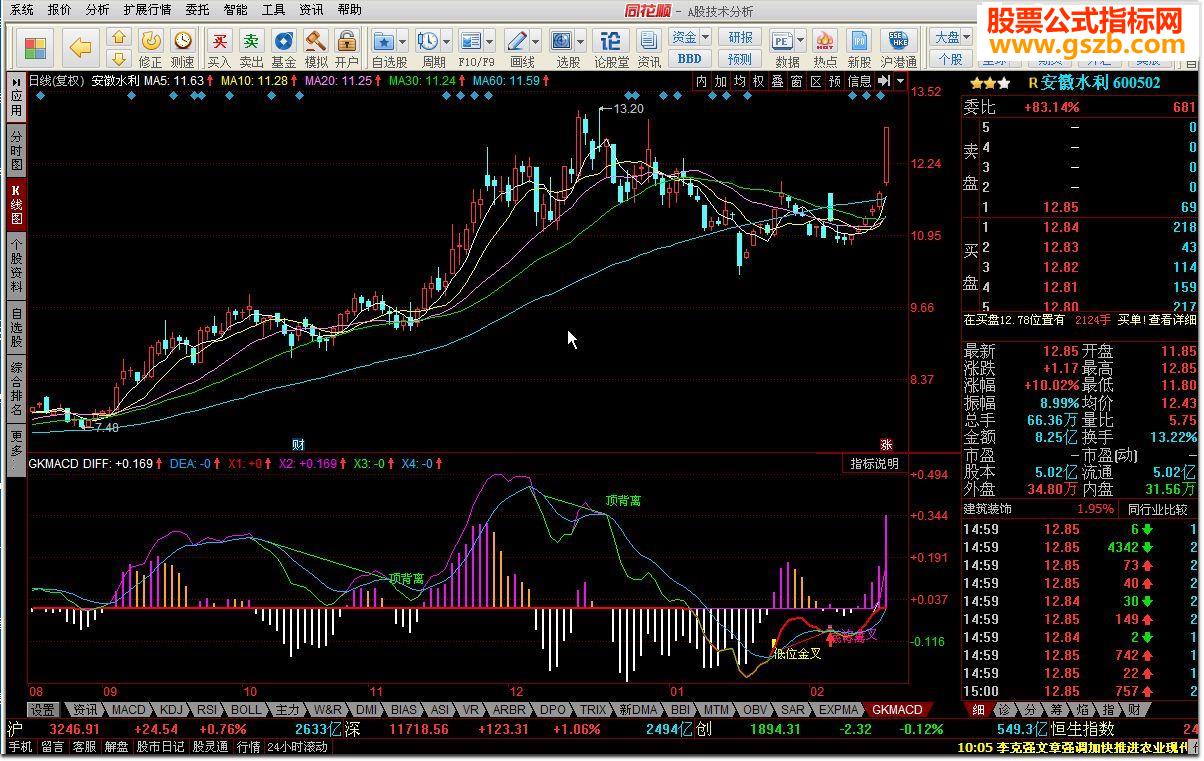Toggle the 区 range statistics option
Screen dimensions: 1204x761
click(x=816, y=81)
